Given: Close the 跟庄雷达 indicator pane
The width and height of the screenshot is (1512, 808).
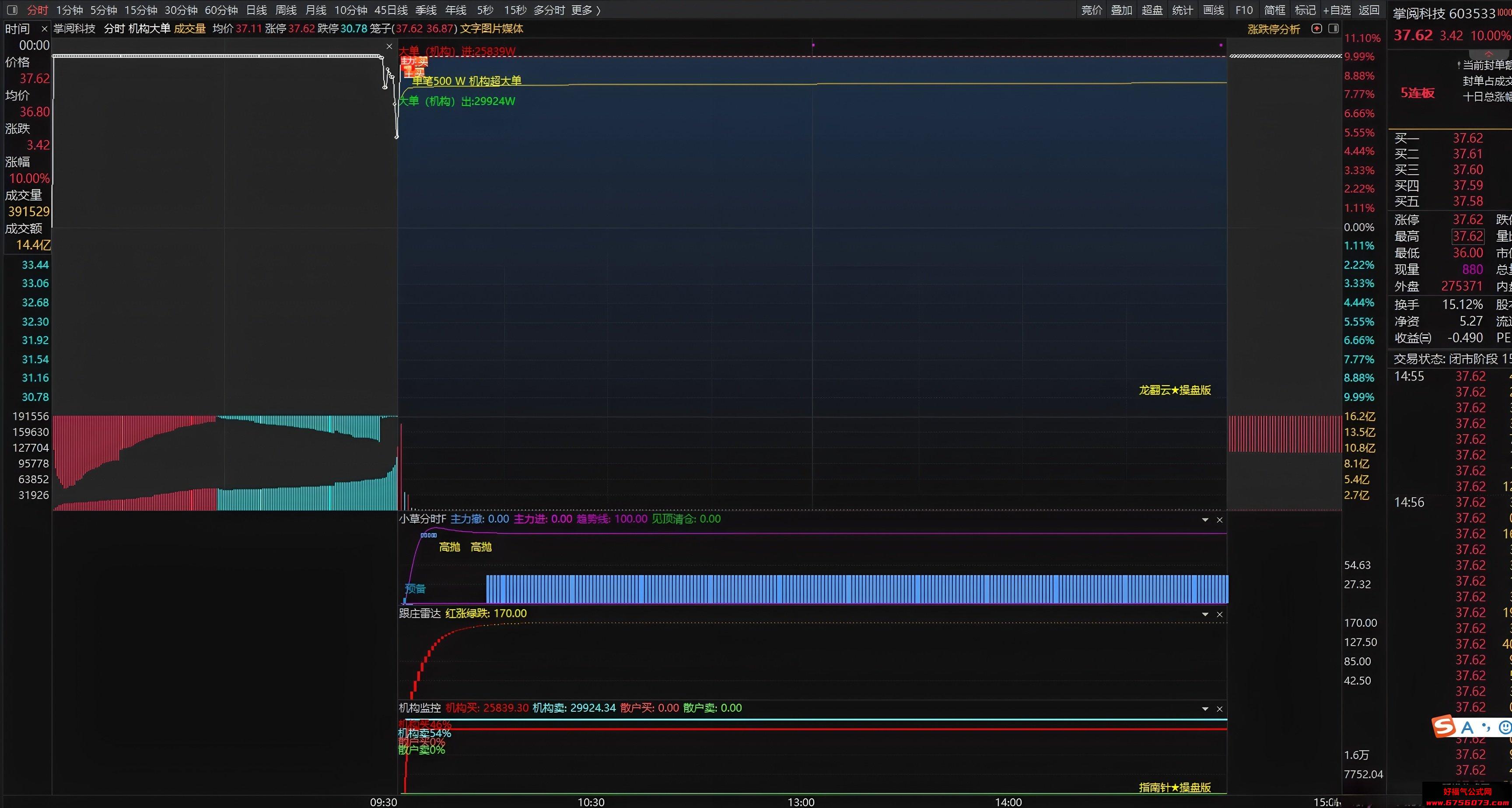Looking at the screenshot, I should tap(1220, 614).
